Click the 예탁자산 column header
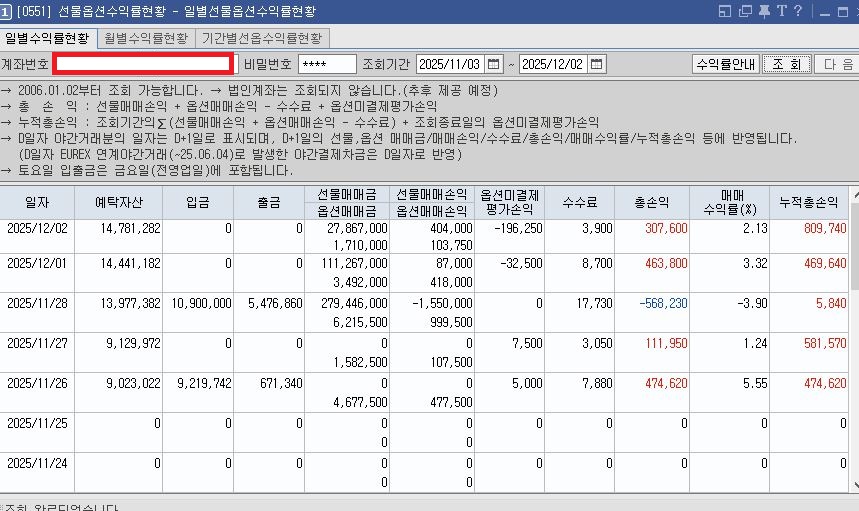 (118, 203)
